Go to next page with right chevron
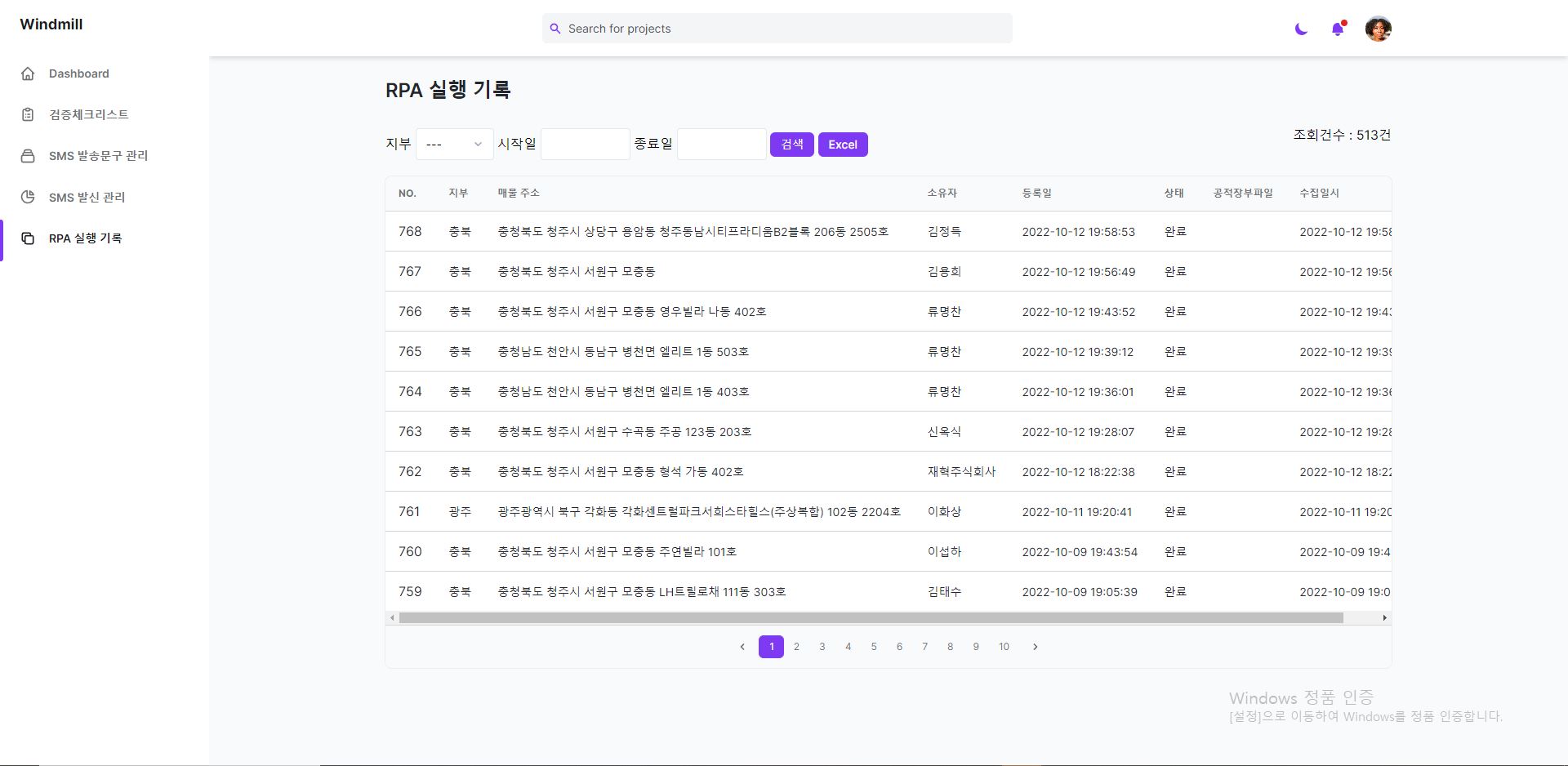The width and height of the screenshot is (1568, 766). pyautogui.click(x=1035, y=647)
